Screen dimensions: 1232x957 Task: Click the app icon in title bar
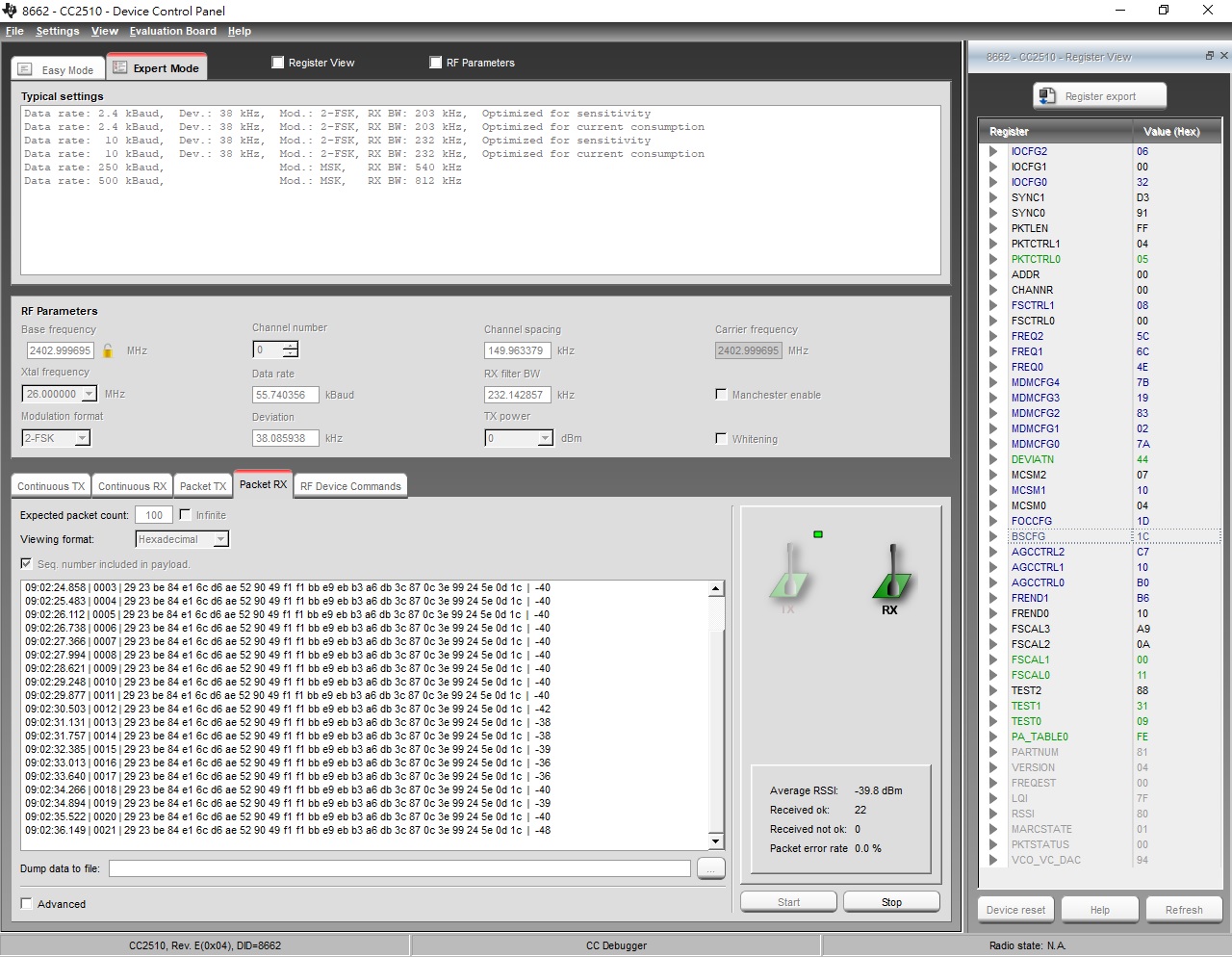click(x=11, y=11)
